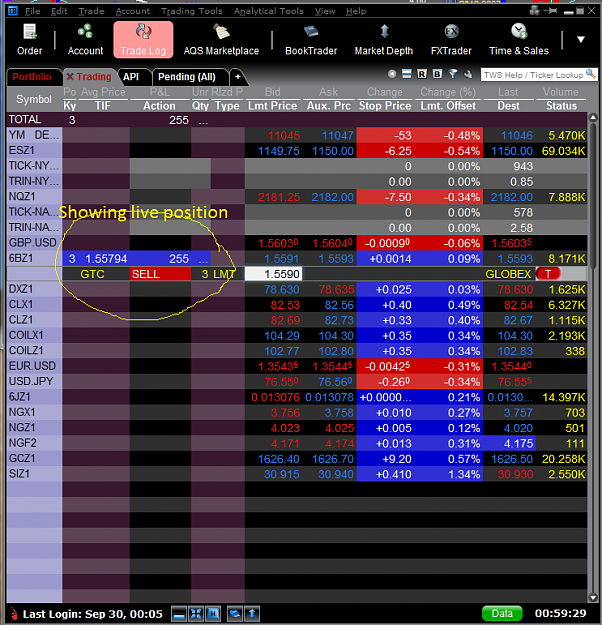Open the Analytical Tools menu
The width and height of the screenshot is (602, 625).
pos(268,11)
